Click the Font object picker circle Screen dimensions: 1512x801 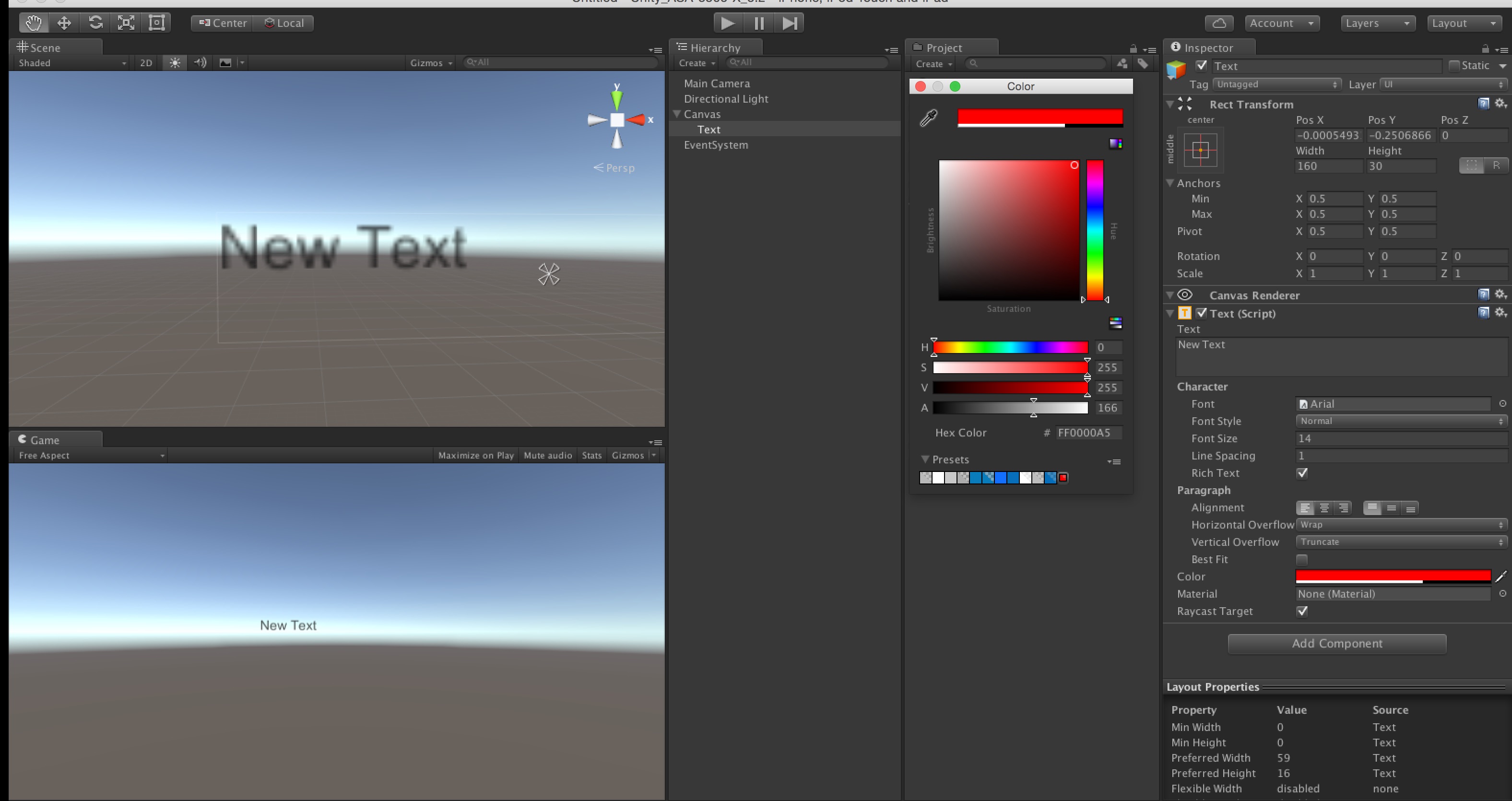pyautogui.click(x=1502, y=404)
